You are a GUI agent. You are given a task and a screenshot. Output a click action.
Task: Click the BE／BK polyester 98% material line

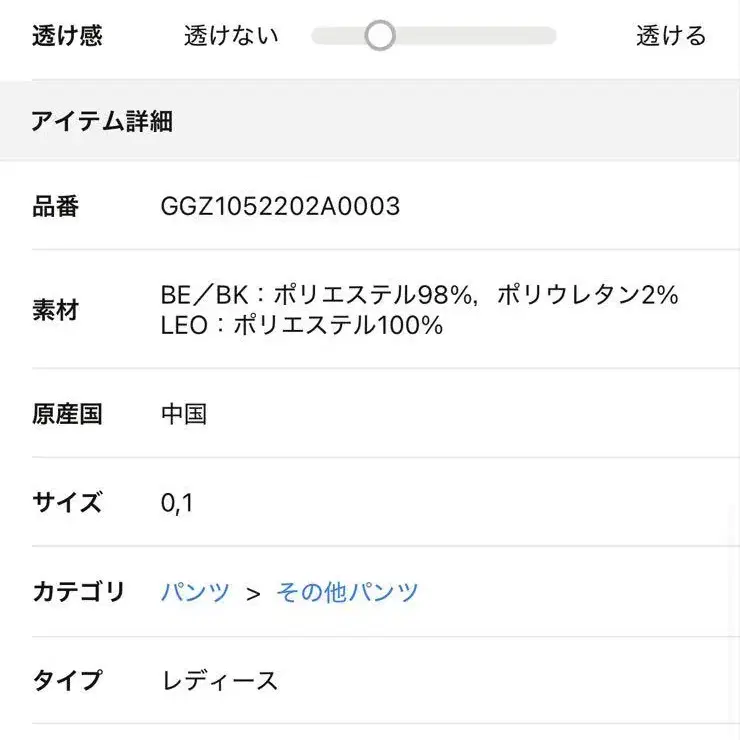[419, 295]
